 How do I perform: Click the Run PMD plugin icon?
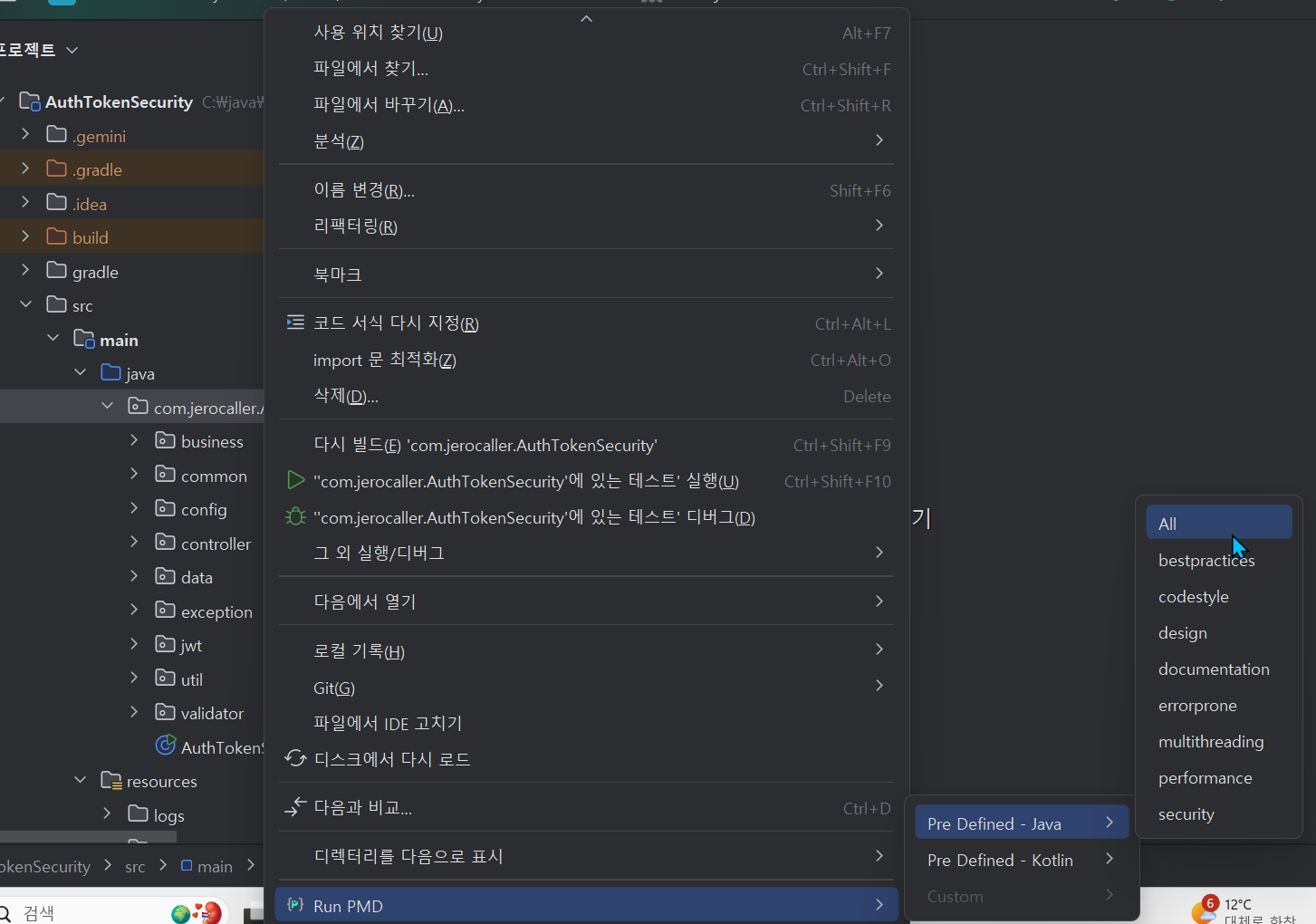294,905
